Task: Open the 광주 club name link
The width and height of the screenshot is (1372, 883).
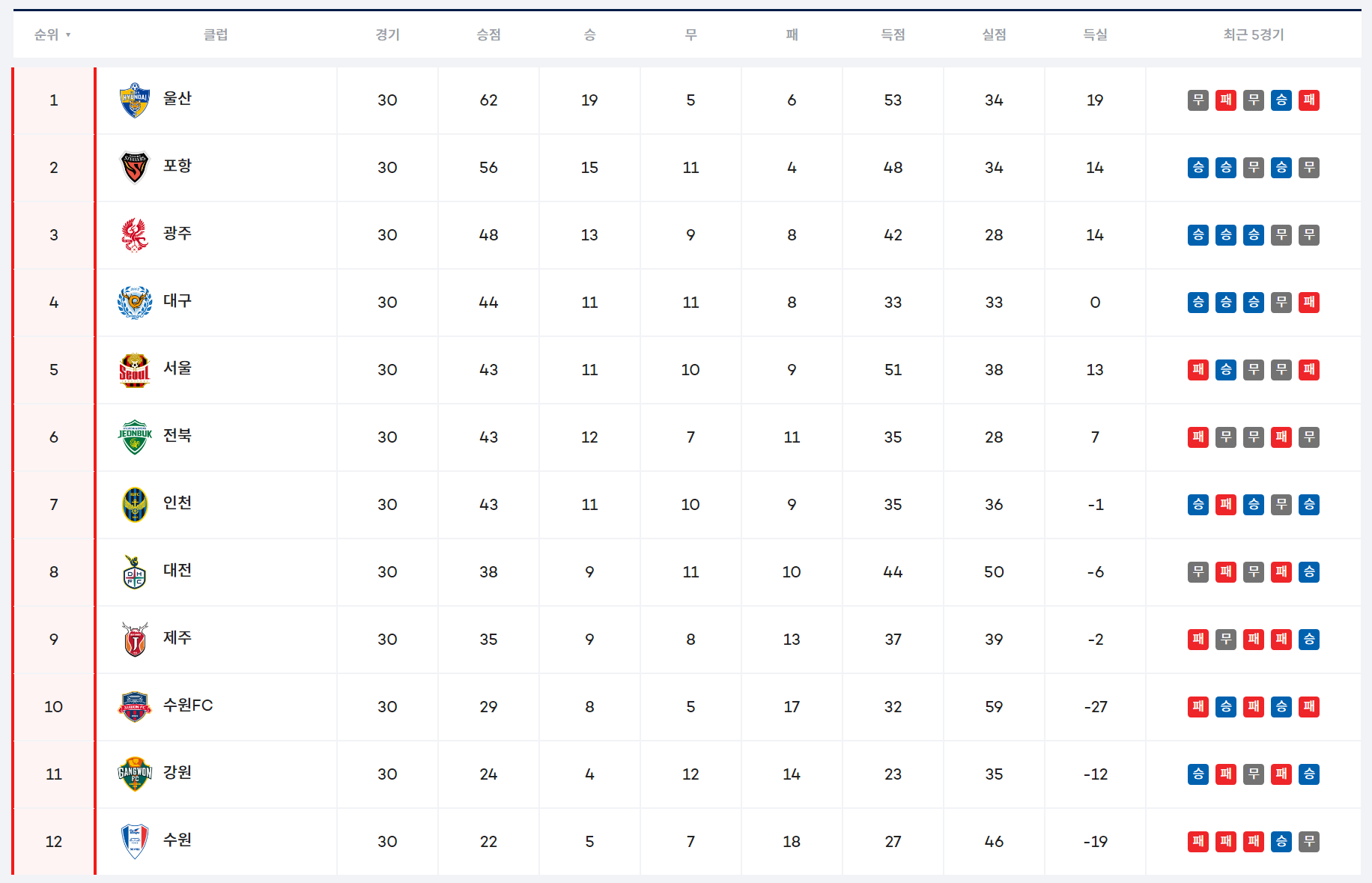Action: [177, 233]
